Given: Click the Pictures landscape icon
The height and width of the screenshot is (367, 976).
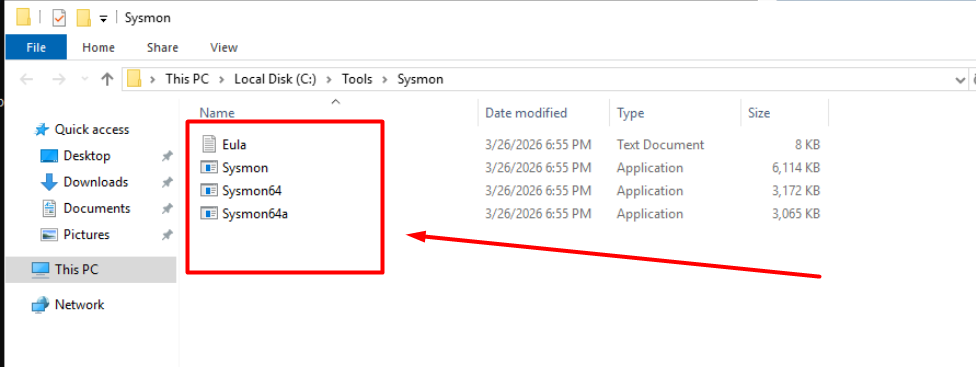Looking at the screenshot, I should (49, 235).
